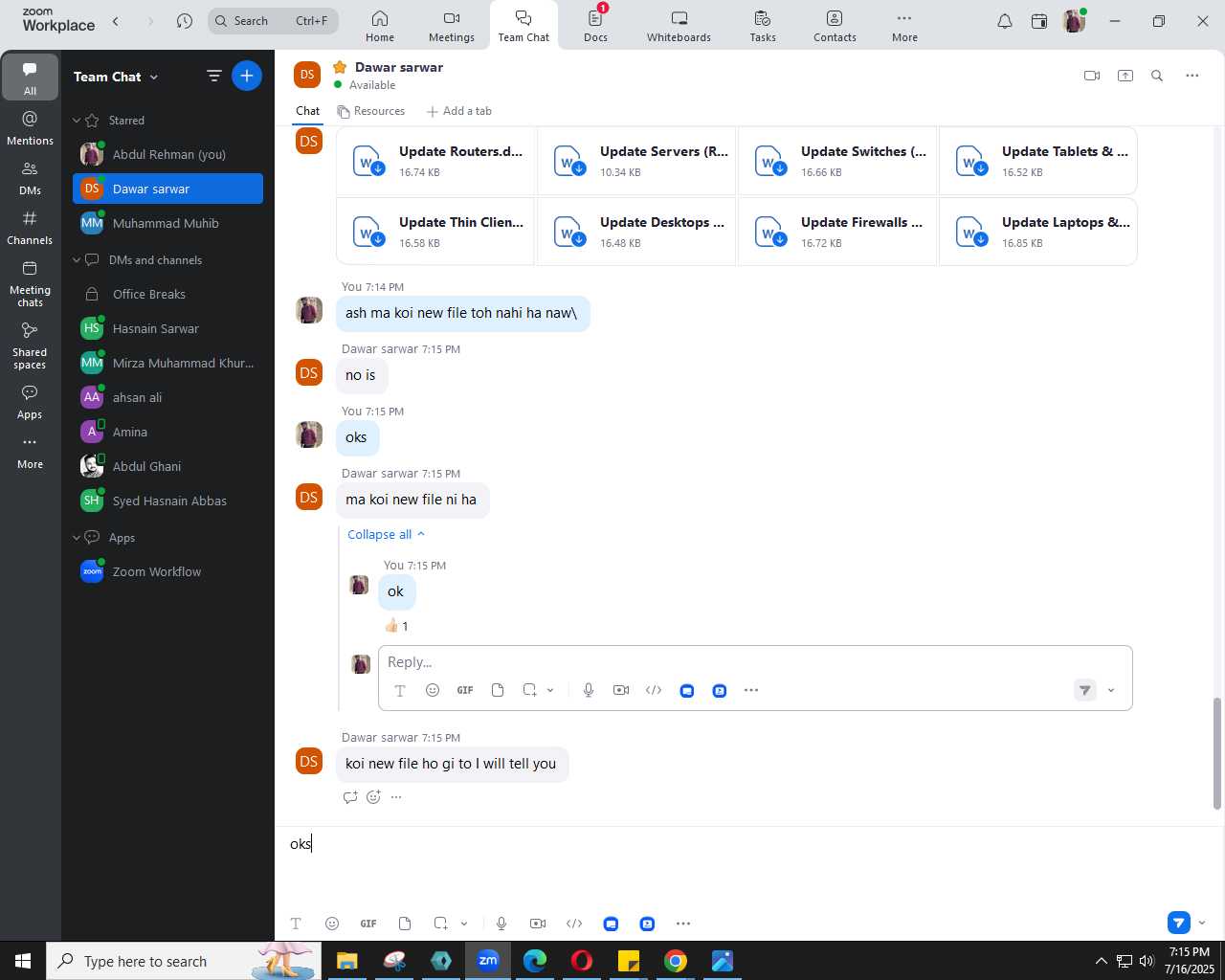Open Zoom Workflow app chat
This screenshot has height=980, width=1225.
(x=167, y=571)
